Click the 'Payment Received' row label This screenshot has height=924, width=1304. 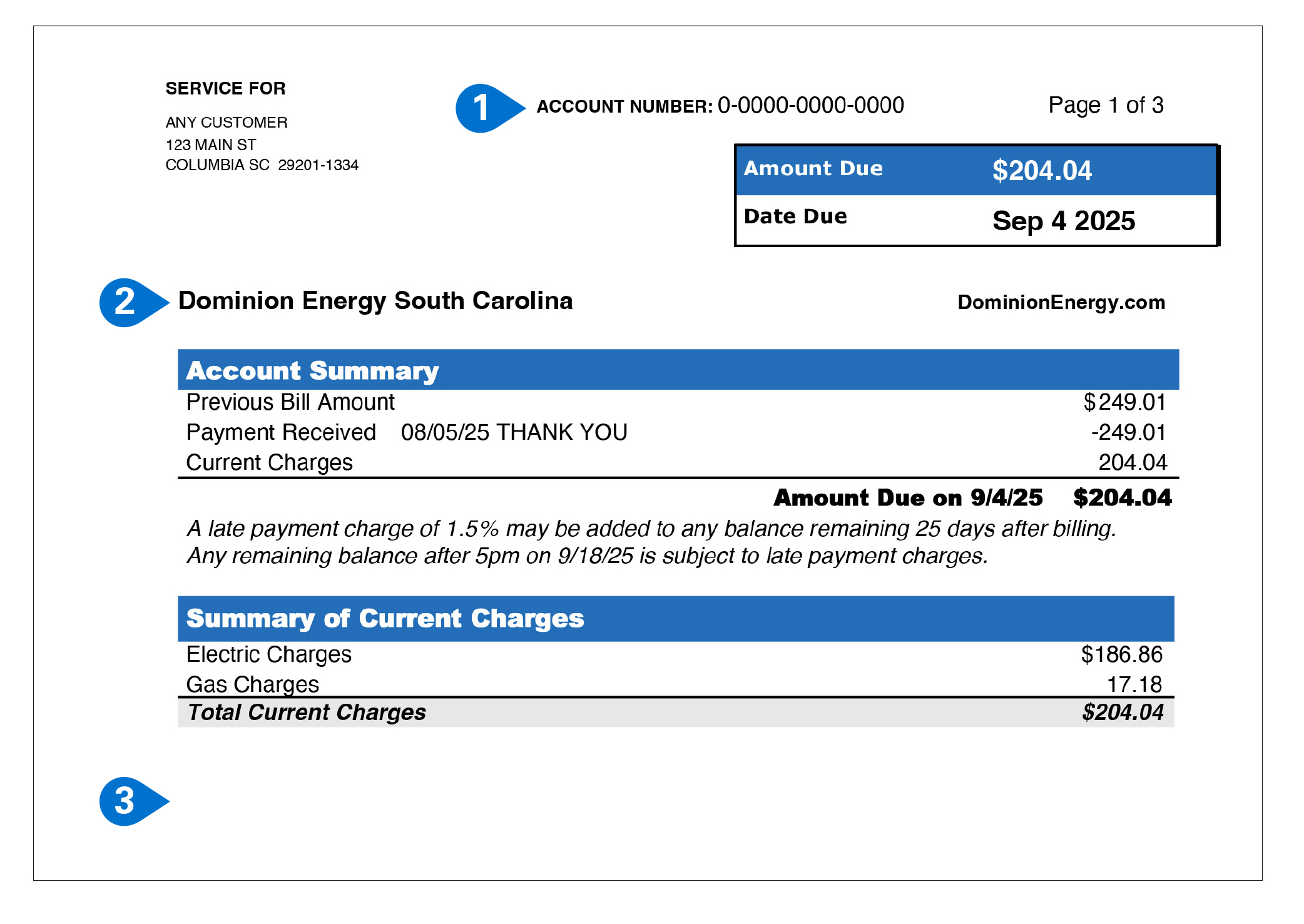click(281, 432)
